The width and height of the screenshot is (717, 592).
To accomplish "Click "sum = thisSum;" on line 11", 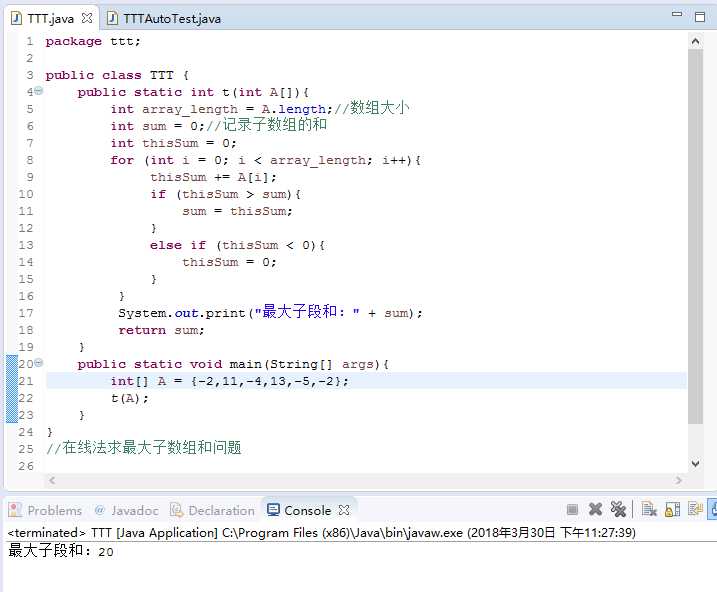I will pyautogui.click(x=237, y=211).
